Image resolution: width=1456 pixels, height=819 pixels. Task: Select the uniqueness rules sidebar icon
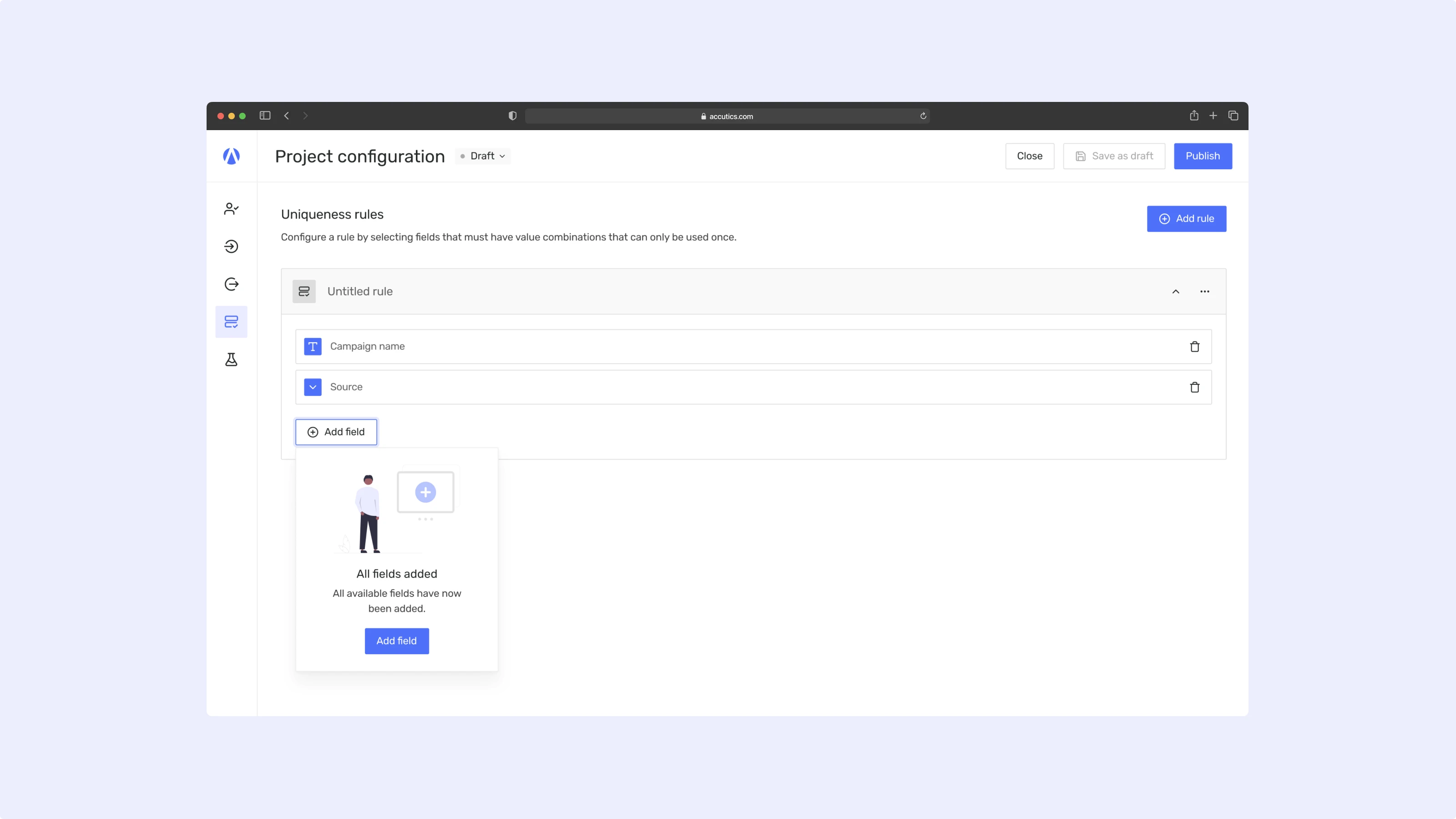click(231, 322)
